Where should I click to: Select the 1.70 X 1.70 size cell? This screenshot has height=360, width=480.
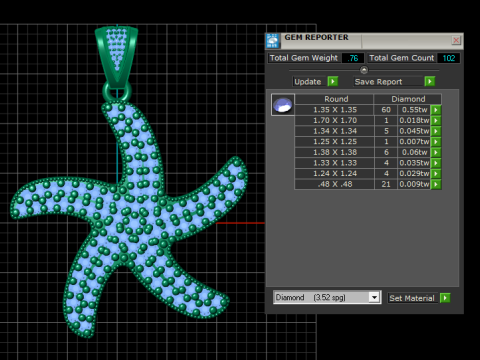[x=334, y=120]
